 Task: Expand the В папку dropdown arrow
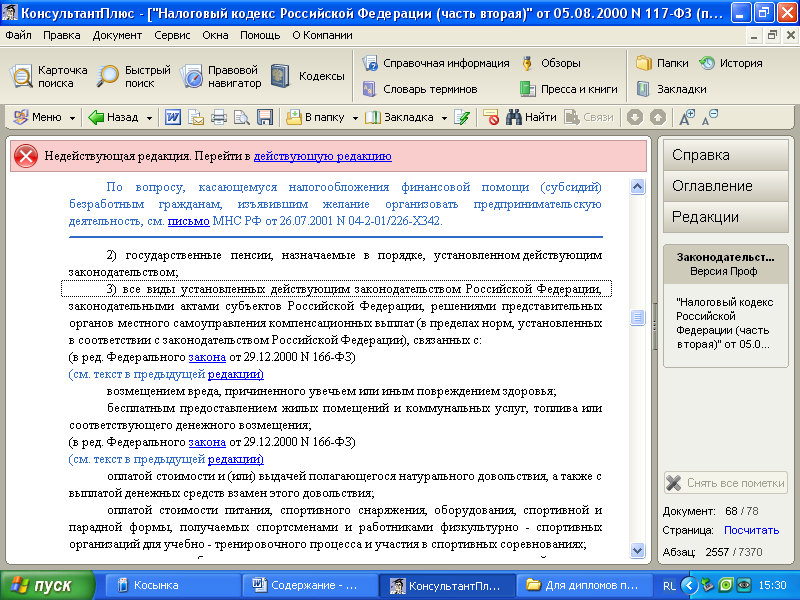pyautogui.click(x=355, y=118)
